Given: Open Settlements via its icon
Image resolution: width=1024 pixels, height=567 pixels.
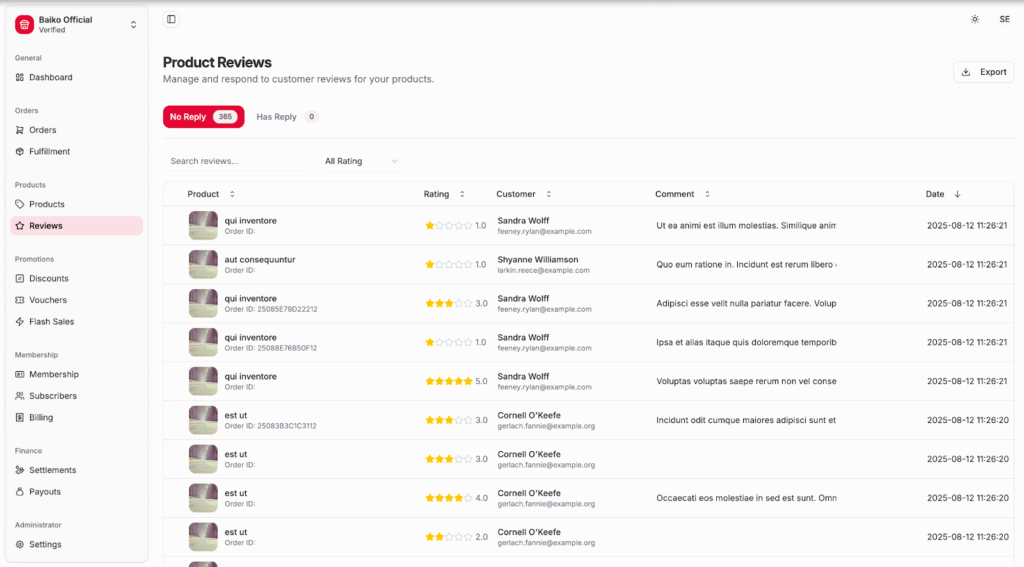Looking at the screenshot, I should point(20,470).
